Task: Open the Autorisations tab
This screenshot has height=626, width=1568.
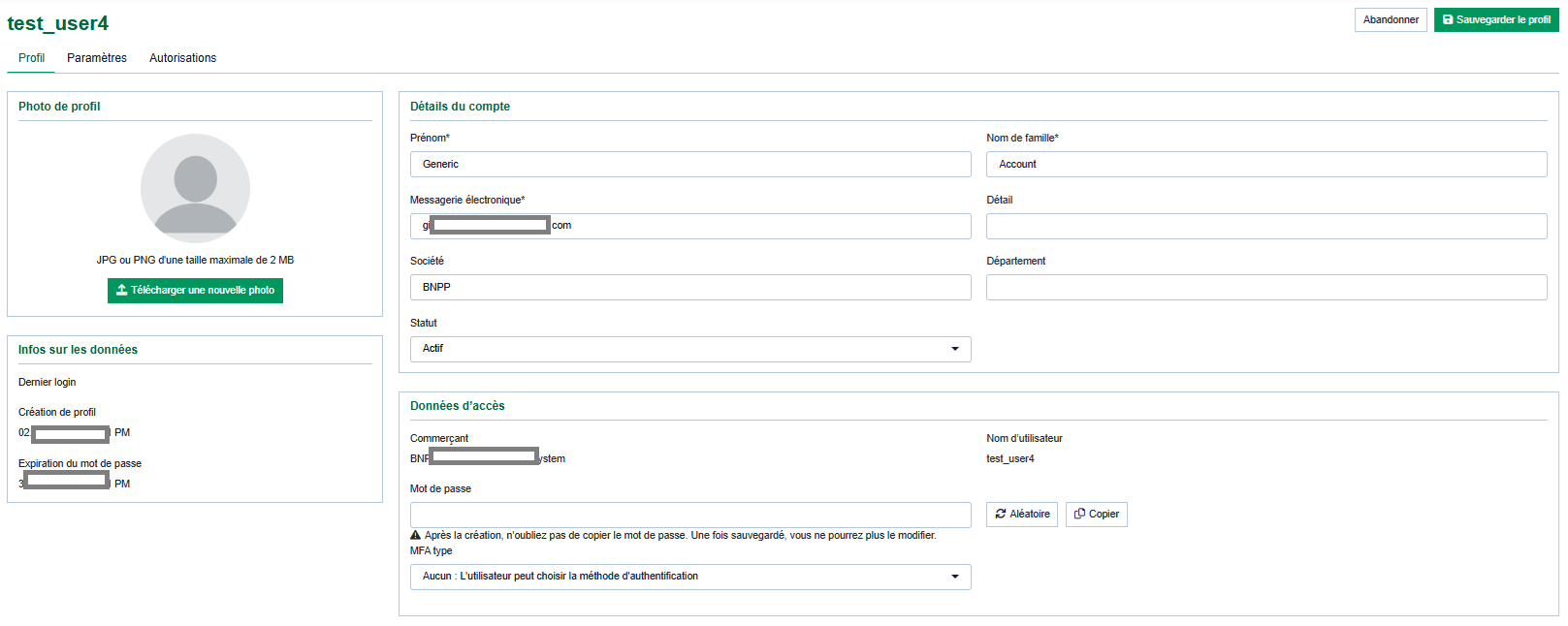Action: pos(182,58)
